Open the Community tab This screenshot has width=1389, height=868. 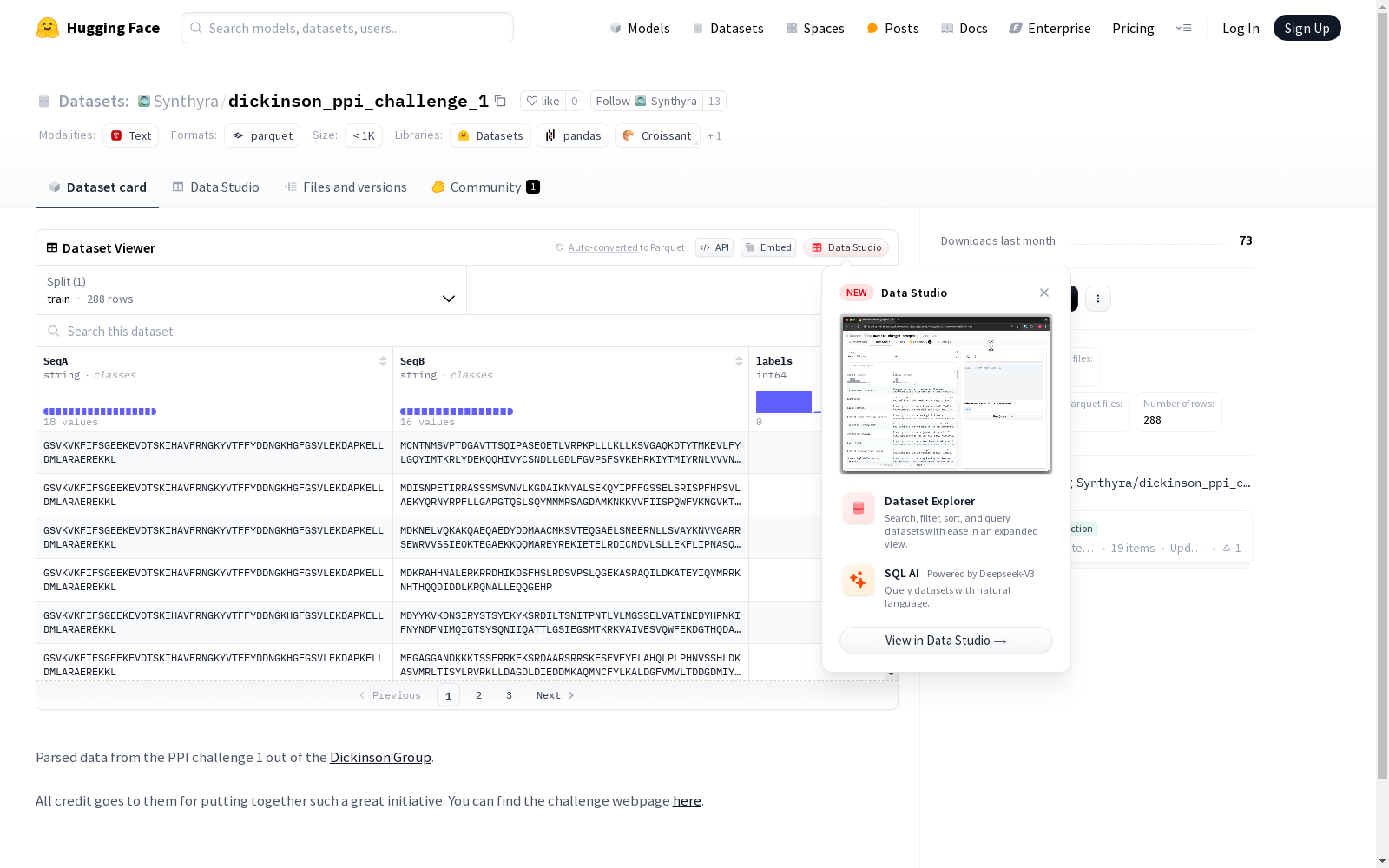(x=485, y=187)
